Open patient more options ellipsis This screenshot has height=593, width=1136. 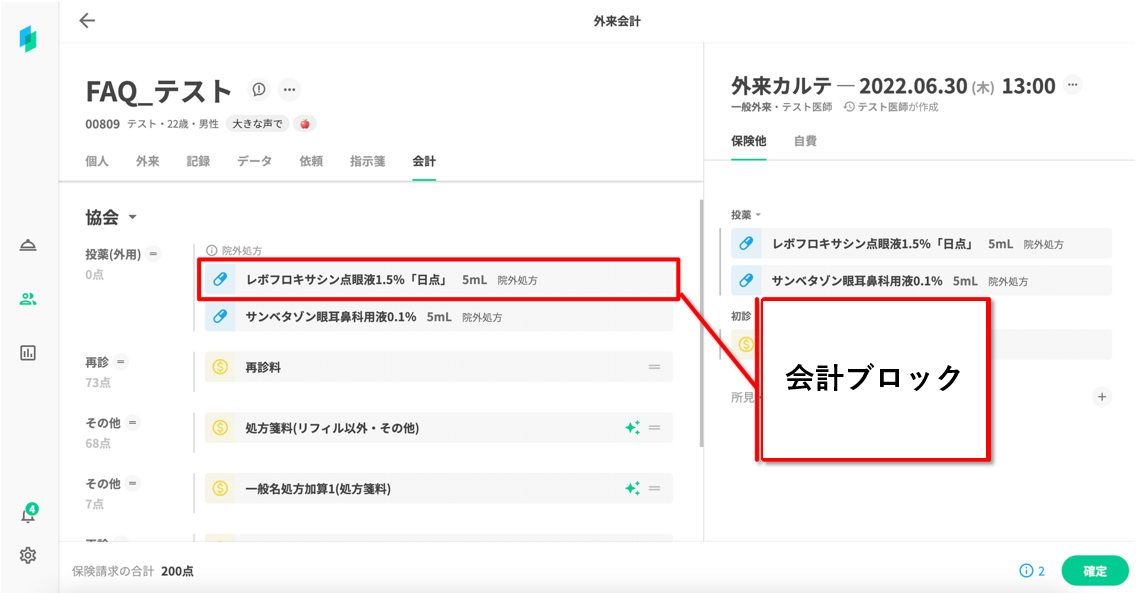click(290, 90)
